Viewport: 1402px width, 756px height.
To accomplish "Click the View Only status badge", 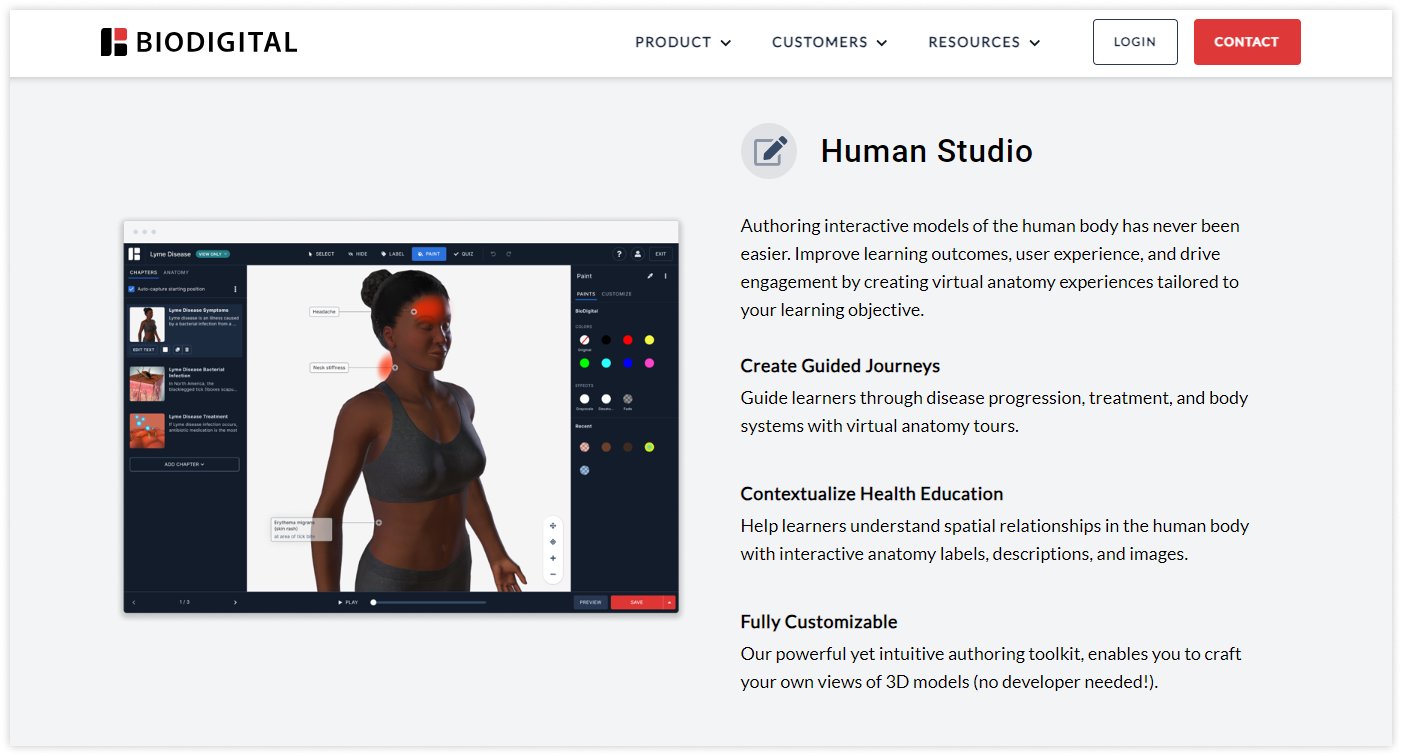I will point(212,254).
